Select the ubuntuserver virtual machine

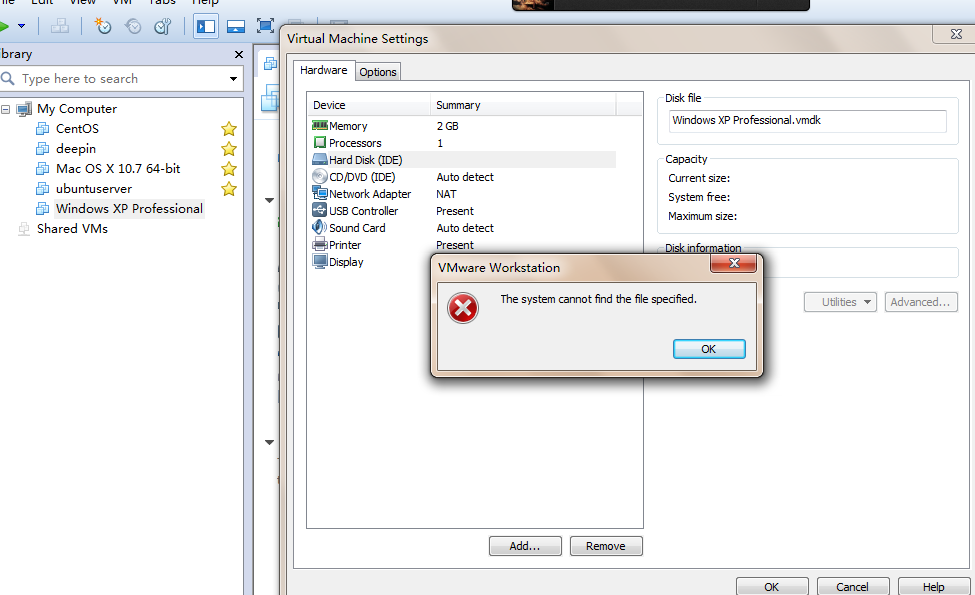[x=94, y=188]
